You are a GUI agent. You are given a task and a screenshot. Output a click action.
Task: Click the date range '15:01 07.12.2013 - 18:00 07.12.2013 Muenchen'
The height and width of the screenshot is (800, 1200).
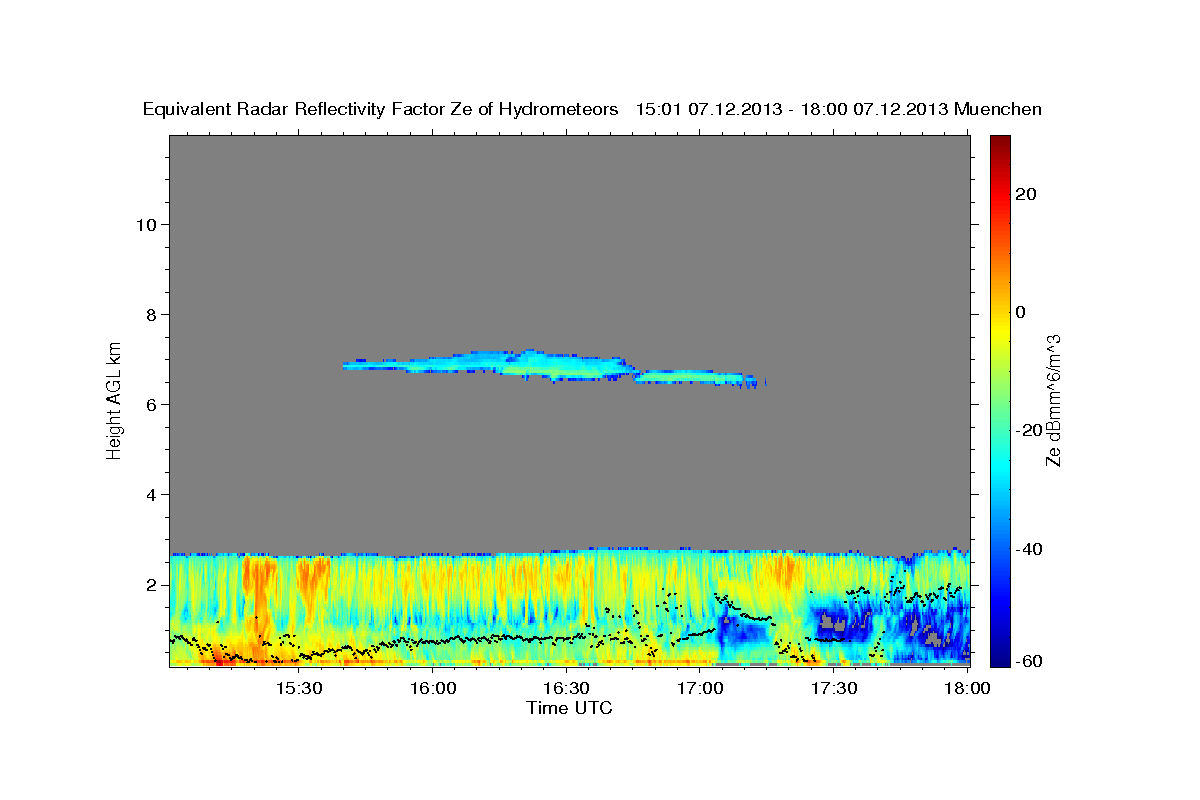coord(839,109)
